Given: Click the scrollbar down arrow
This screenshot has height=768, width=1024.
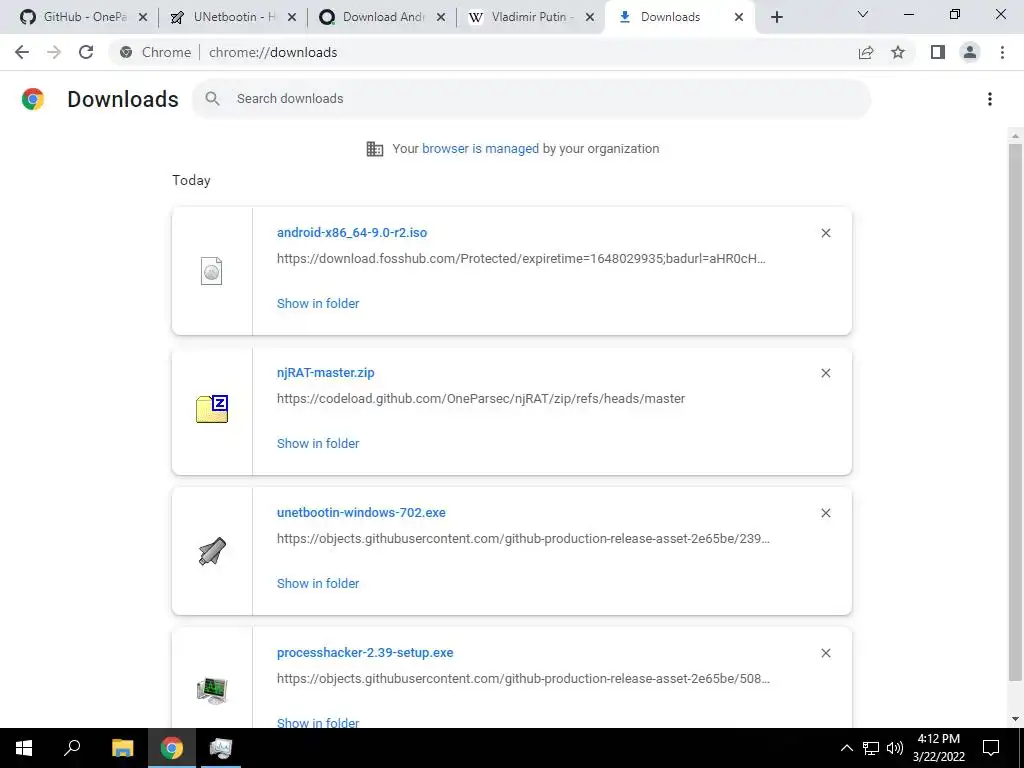Looking at the screenshot, I should pos(1015,719).
